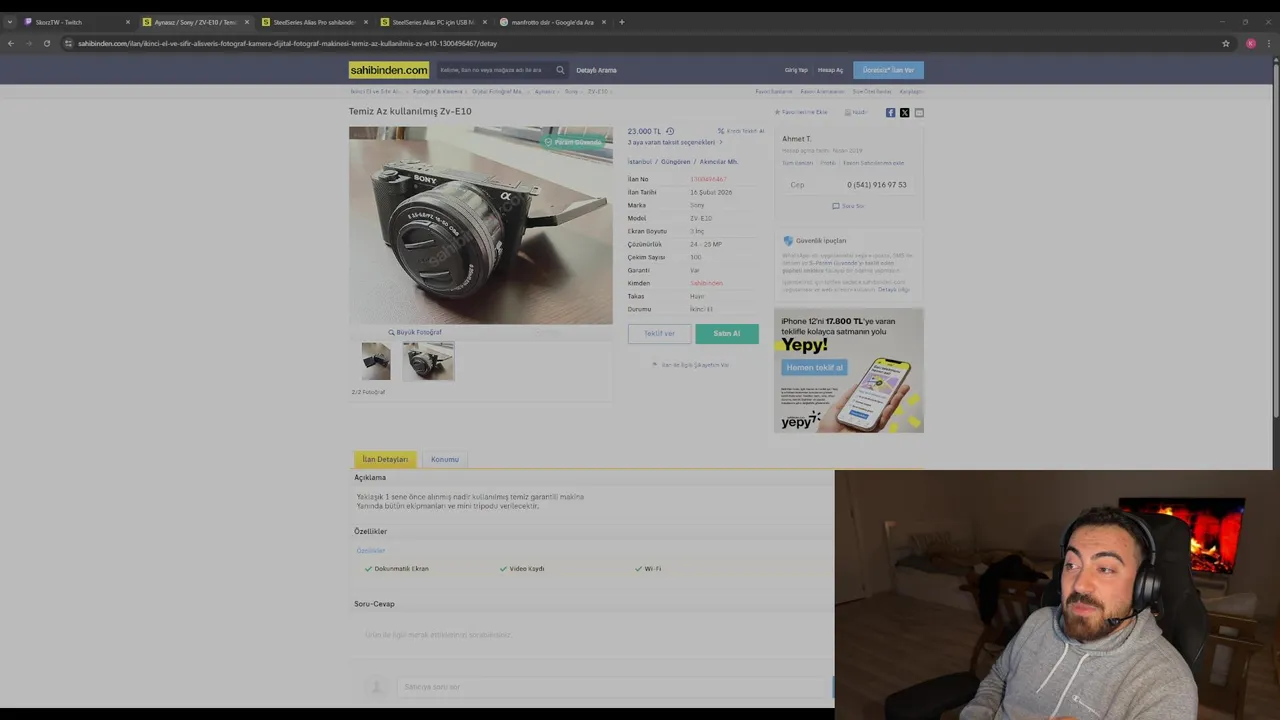This screenshot has height=720, width=1280.
Task: Switch to İlan Detayları tab
Action: pos(385,459)
